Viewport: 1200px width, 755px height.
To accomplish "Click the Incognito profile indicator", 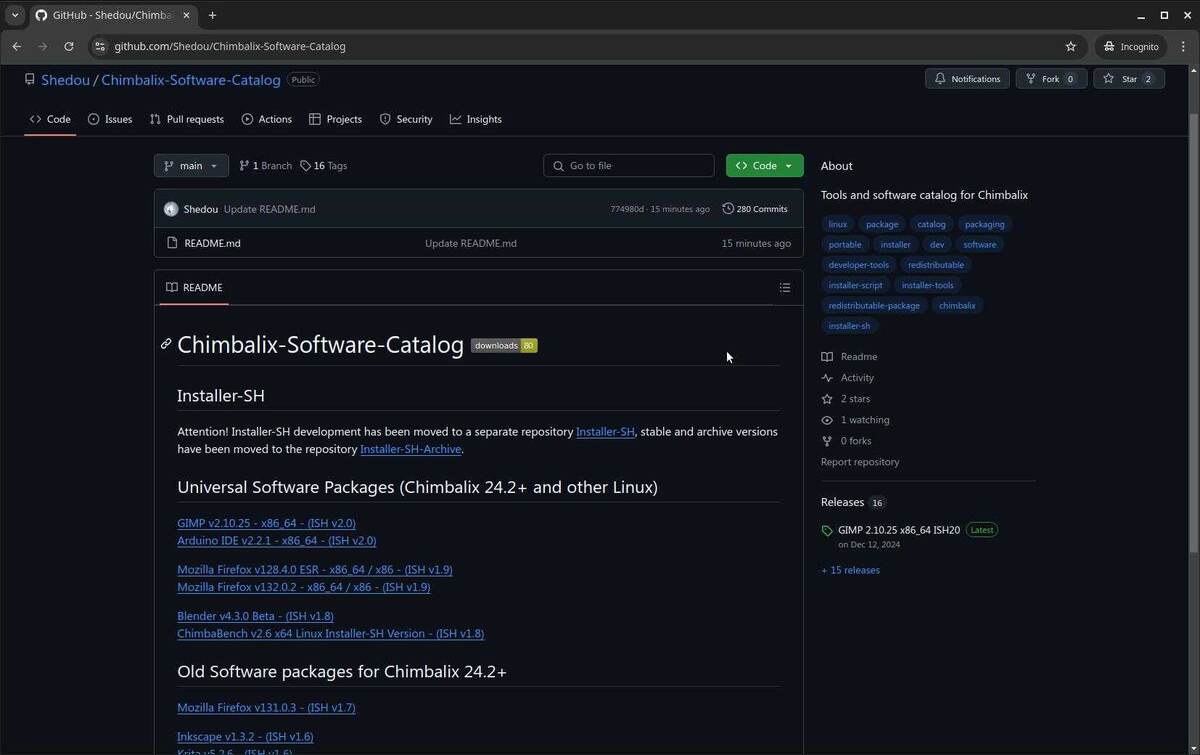I will 1131,46.
